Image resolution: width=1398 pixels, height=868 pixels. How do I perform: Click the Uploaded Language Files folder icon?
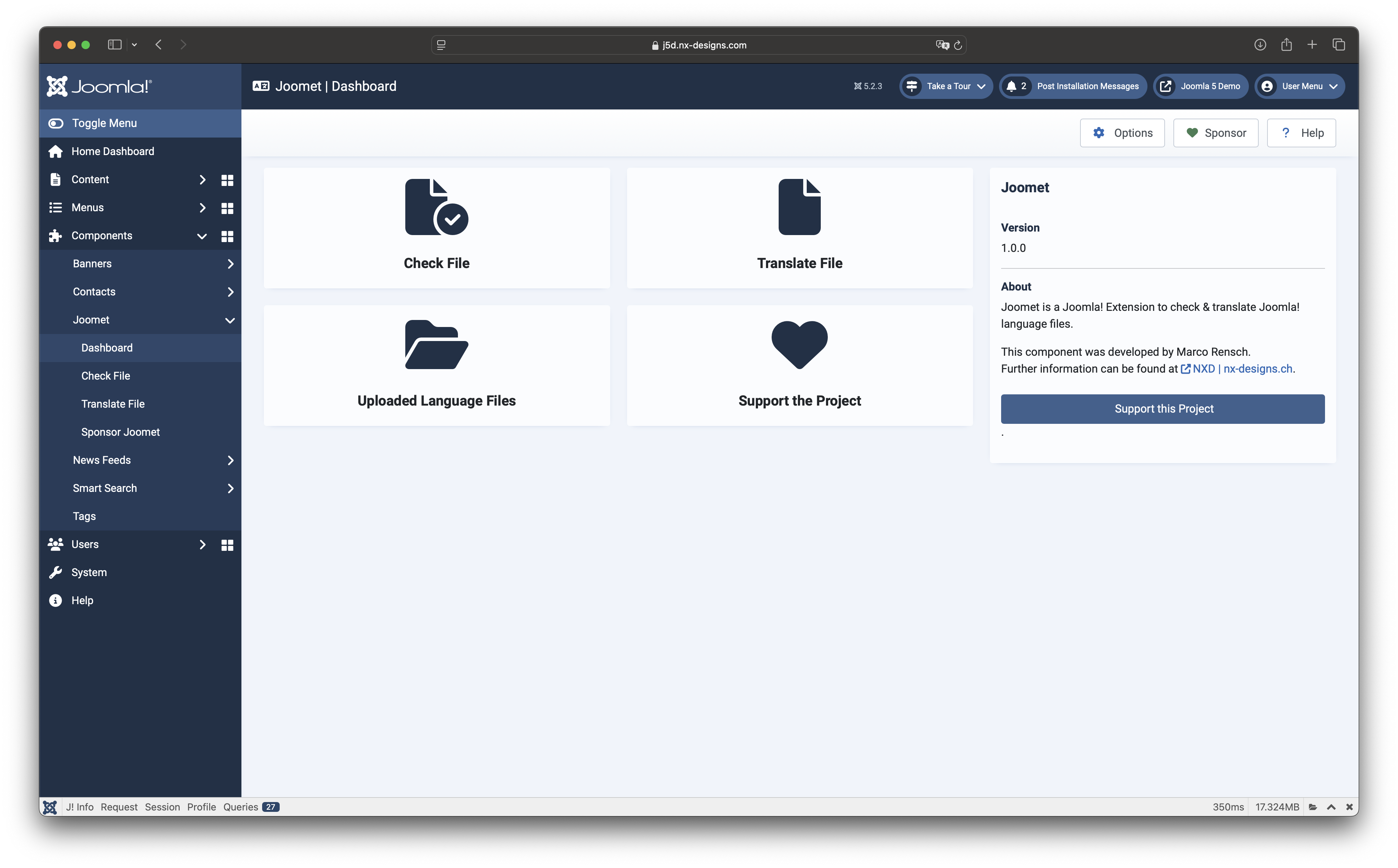[x=436, y=345]
